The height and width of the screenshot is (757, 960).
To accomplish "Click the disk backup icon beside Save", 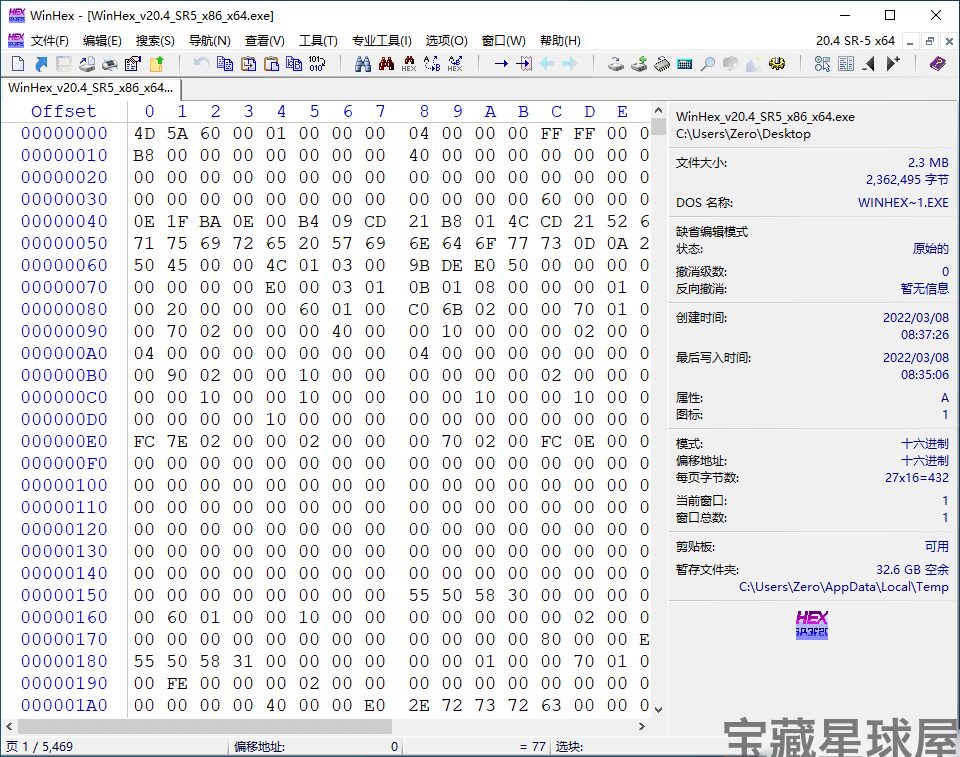I will (87, 64).
